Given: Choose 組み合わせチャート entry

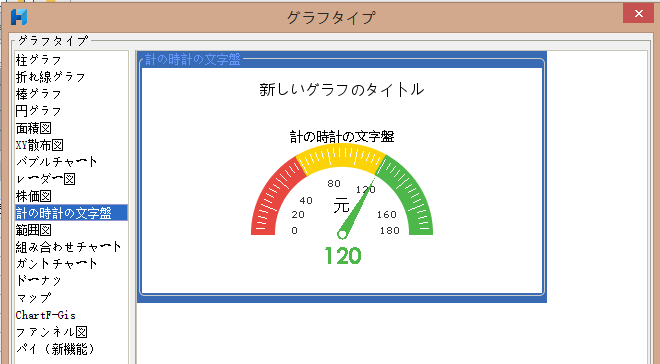Looking at the screenshot, I should pyautogui.click(x=69, y=247).
